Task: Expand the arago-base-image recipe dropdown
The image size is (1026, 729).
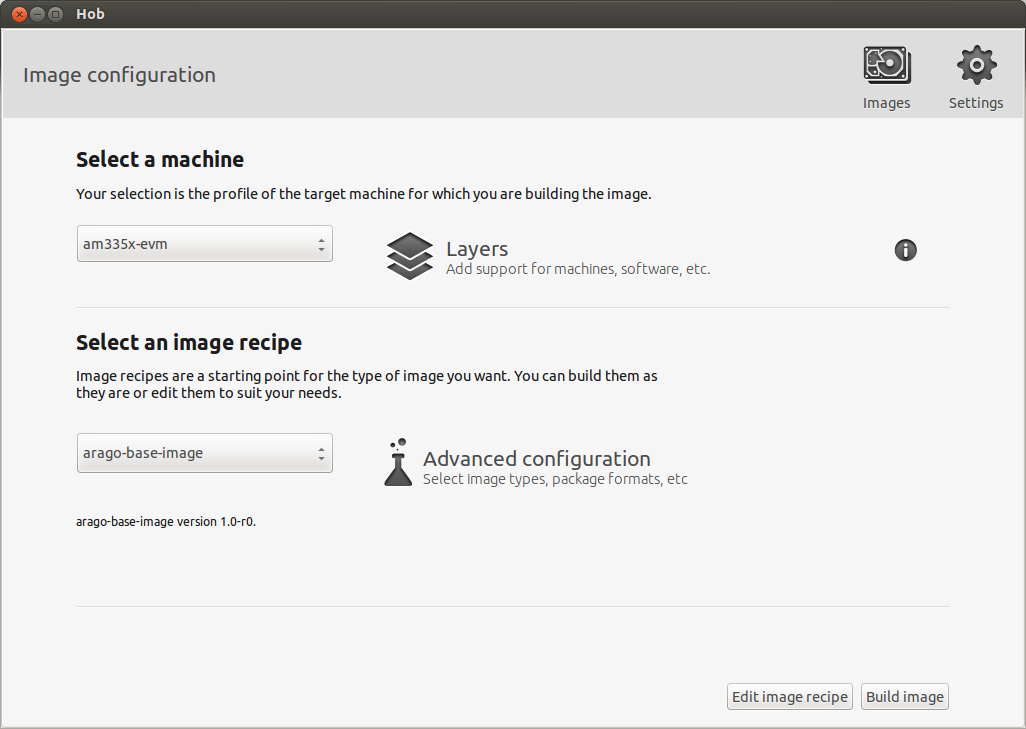Action: click(204, 453)
